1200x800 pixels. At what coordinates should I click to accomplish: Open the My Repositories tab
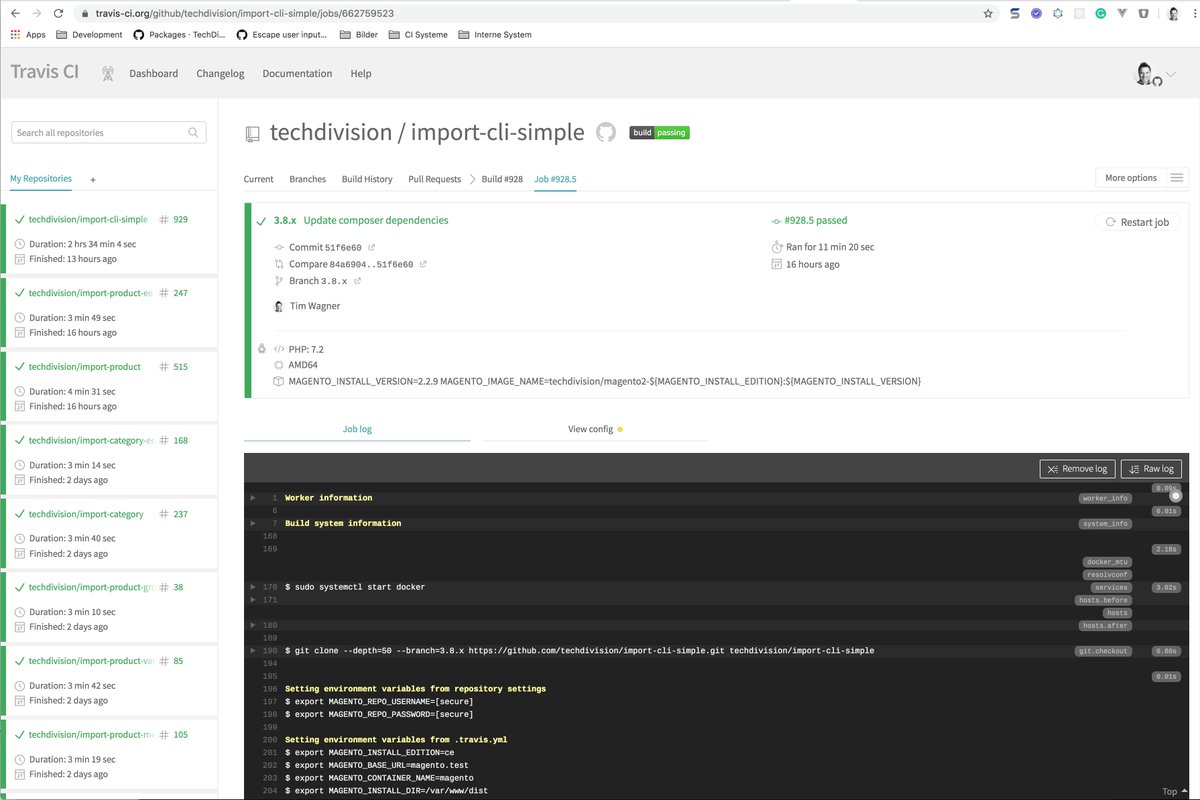pos(41,179)
